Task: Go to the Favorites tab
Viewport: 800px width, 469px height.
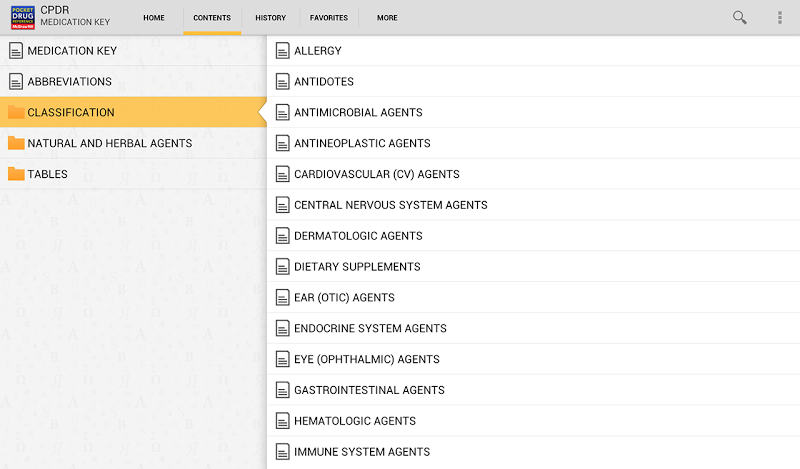Action: (329, 18)
